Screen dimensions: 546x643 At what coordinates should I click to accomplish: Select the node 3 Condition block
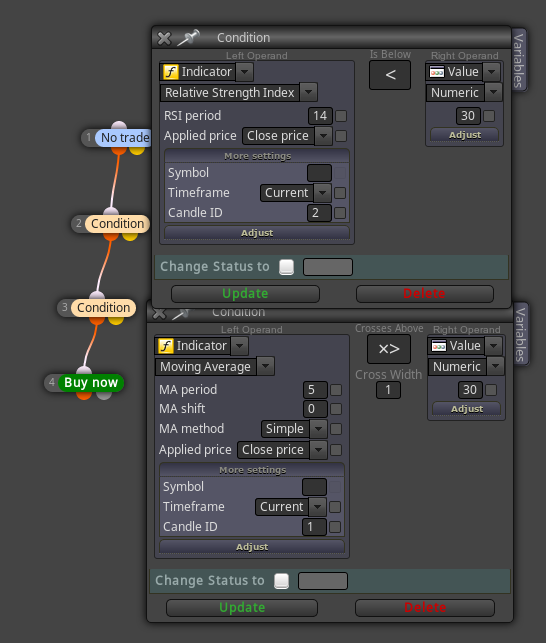[x=103, y=308]
